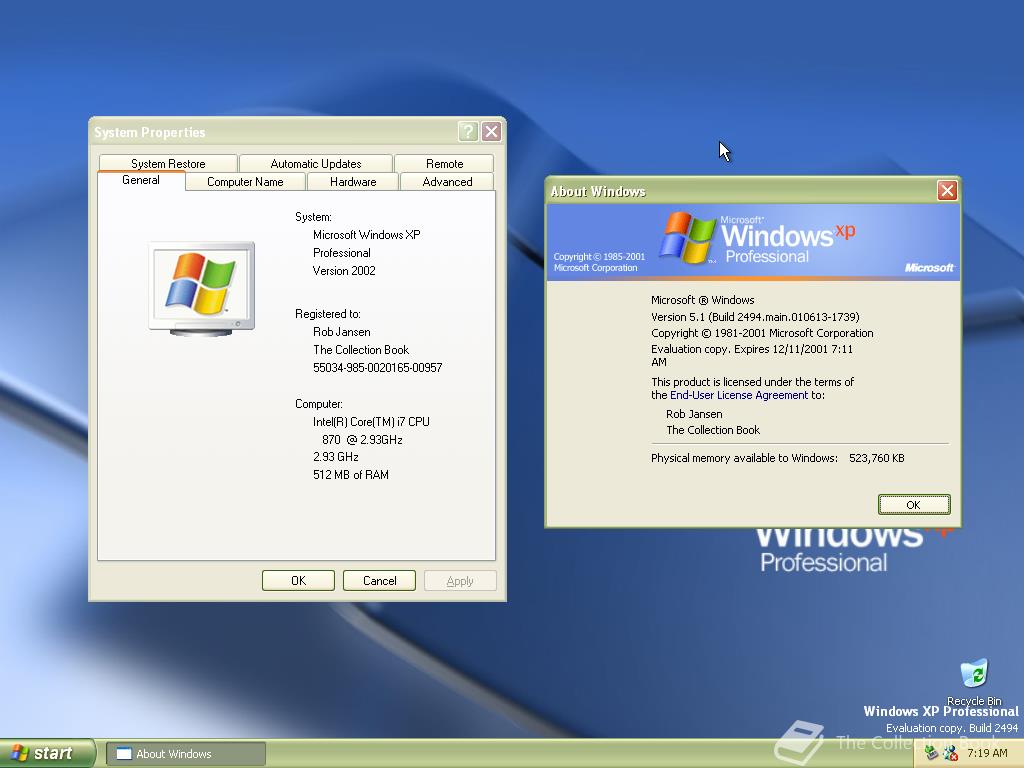Click 'Microsoft Windows XP' in System Properties
Screen dimensions: 1024x768
point(366,234)
